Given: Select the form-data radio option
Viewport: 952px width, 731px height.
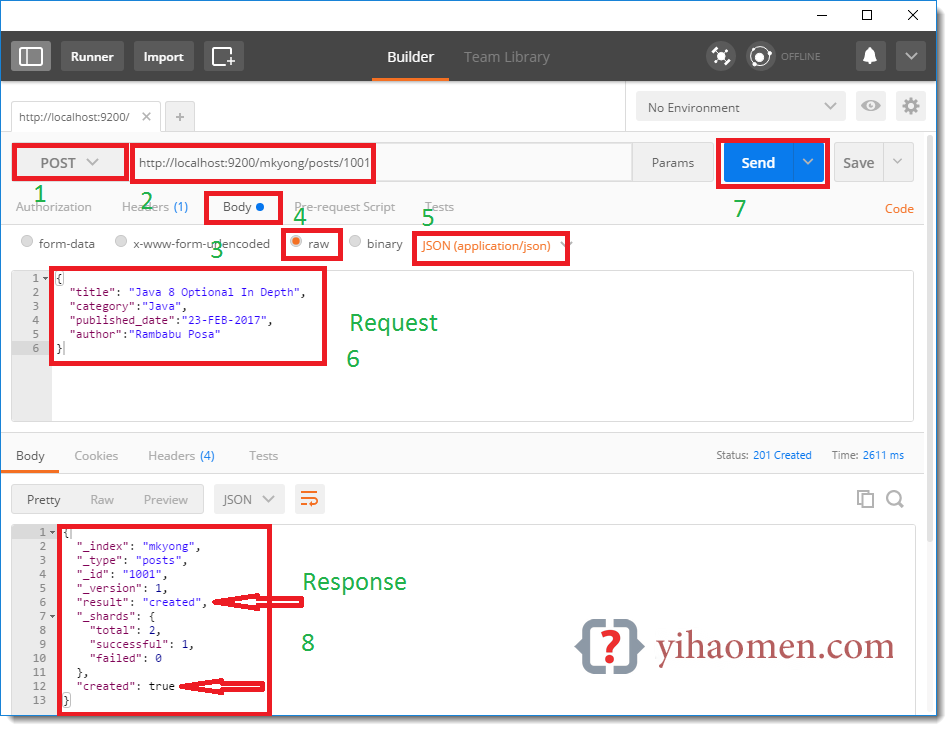Looking at the screenshot, I should pyautogui.click(x=27, y=242).
